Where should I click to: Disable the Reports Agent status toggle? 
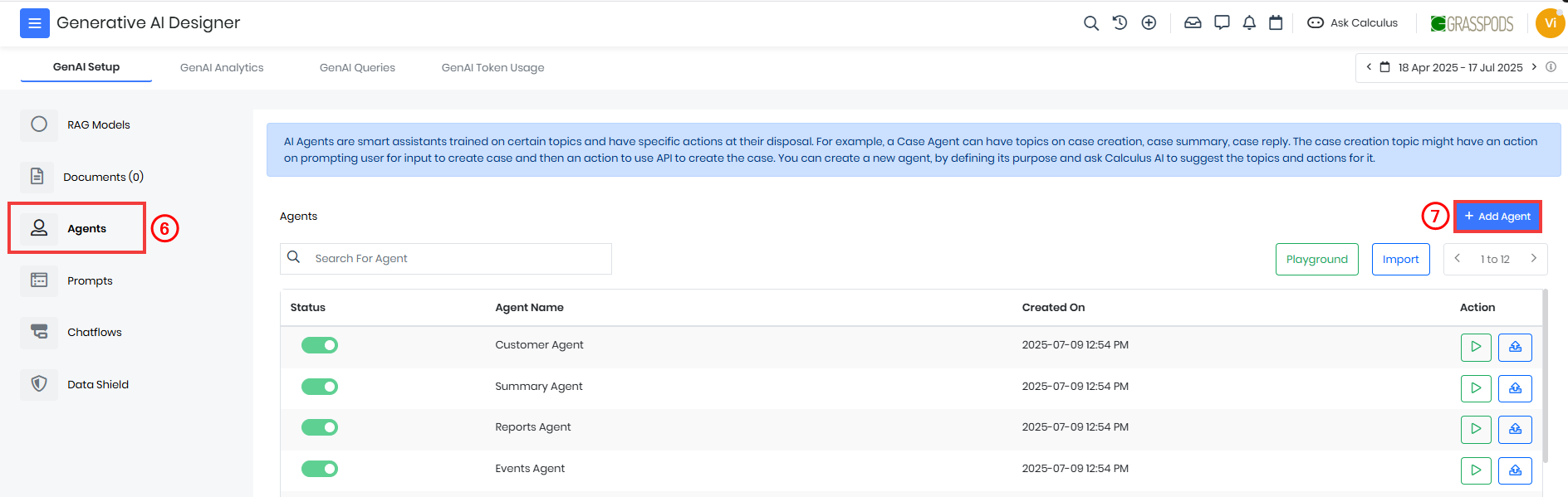(320, 427)
